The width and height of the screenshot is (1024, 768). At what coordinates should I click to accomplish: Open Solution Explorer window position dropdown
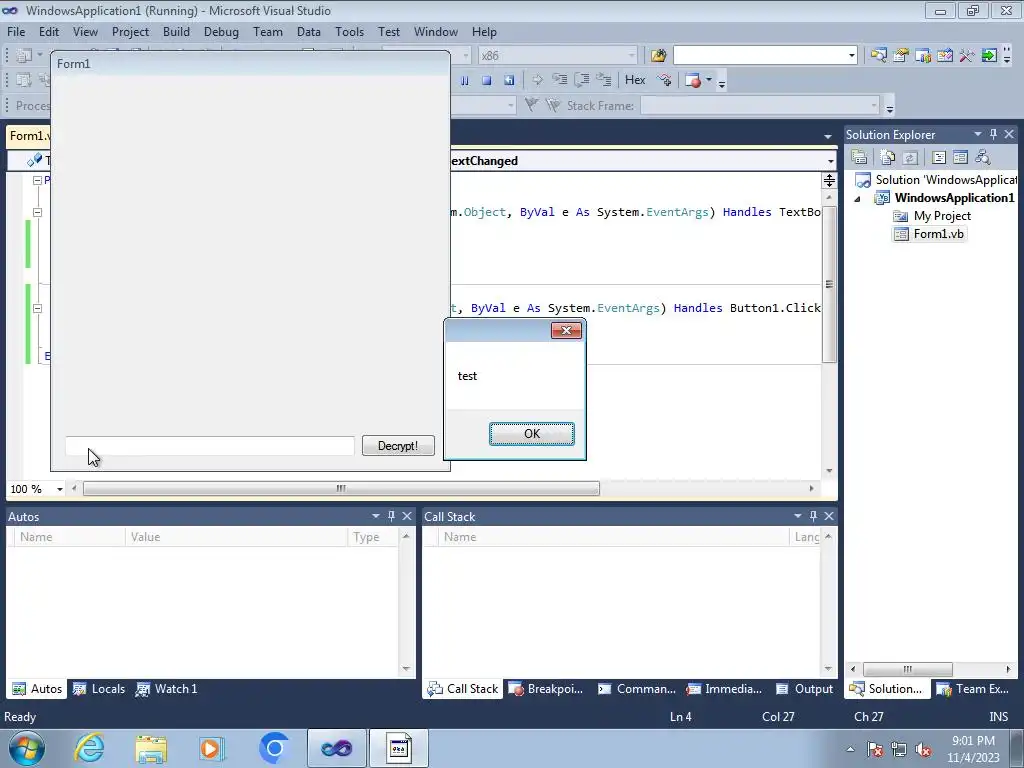coord(978,134)
